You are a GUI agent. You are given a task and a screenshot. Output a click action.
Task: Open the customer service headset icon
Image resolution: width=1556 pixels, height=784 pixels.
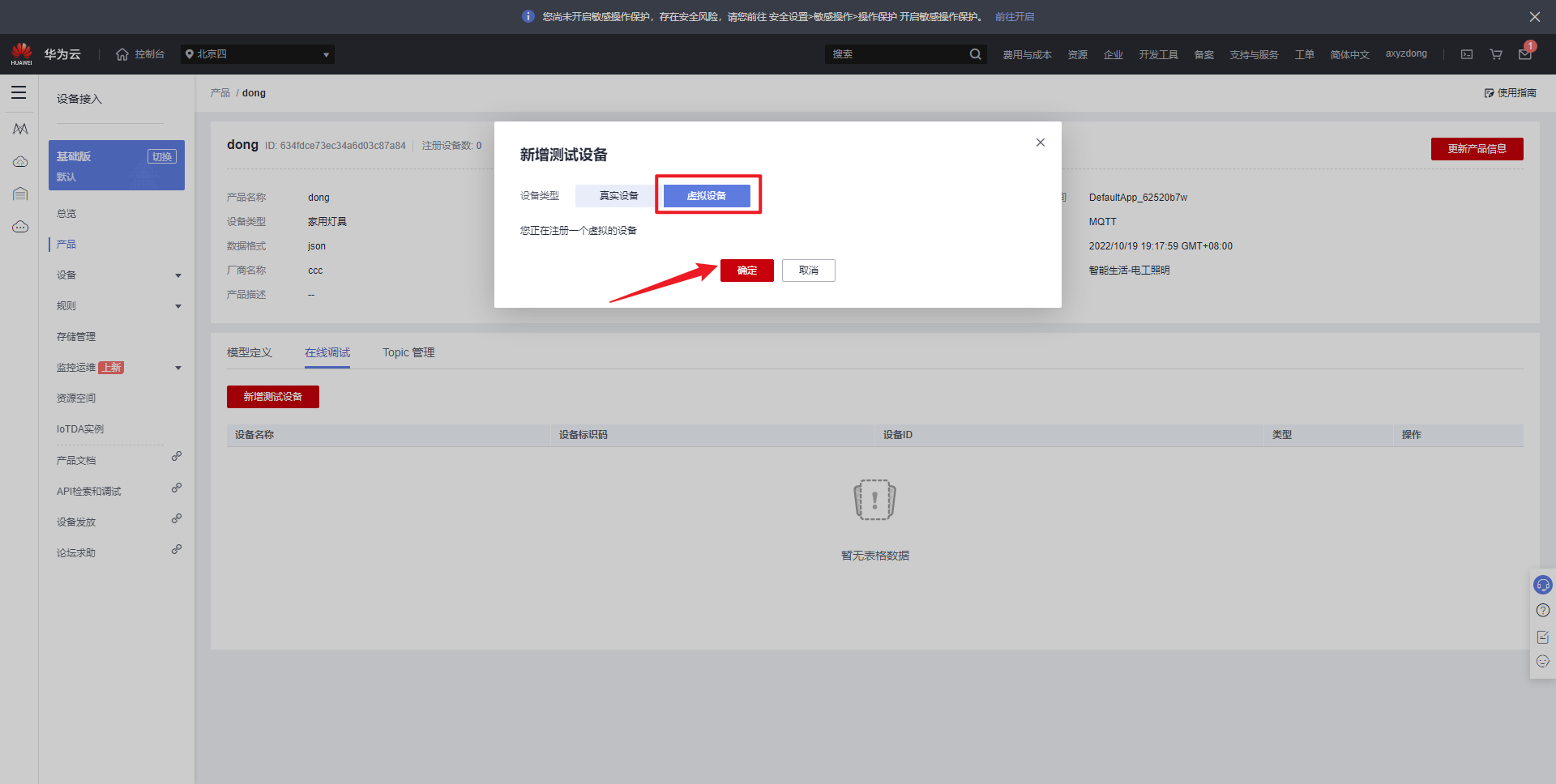click(1543, 585)
